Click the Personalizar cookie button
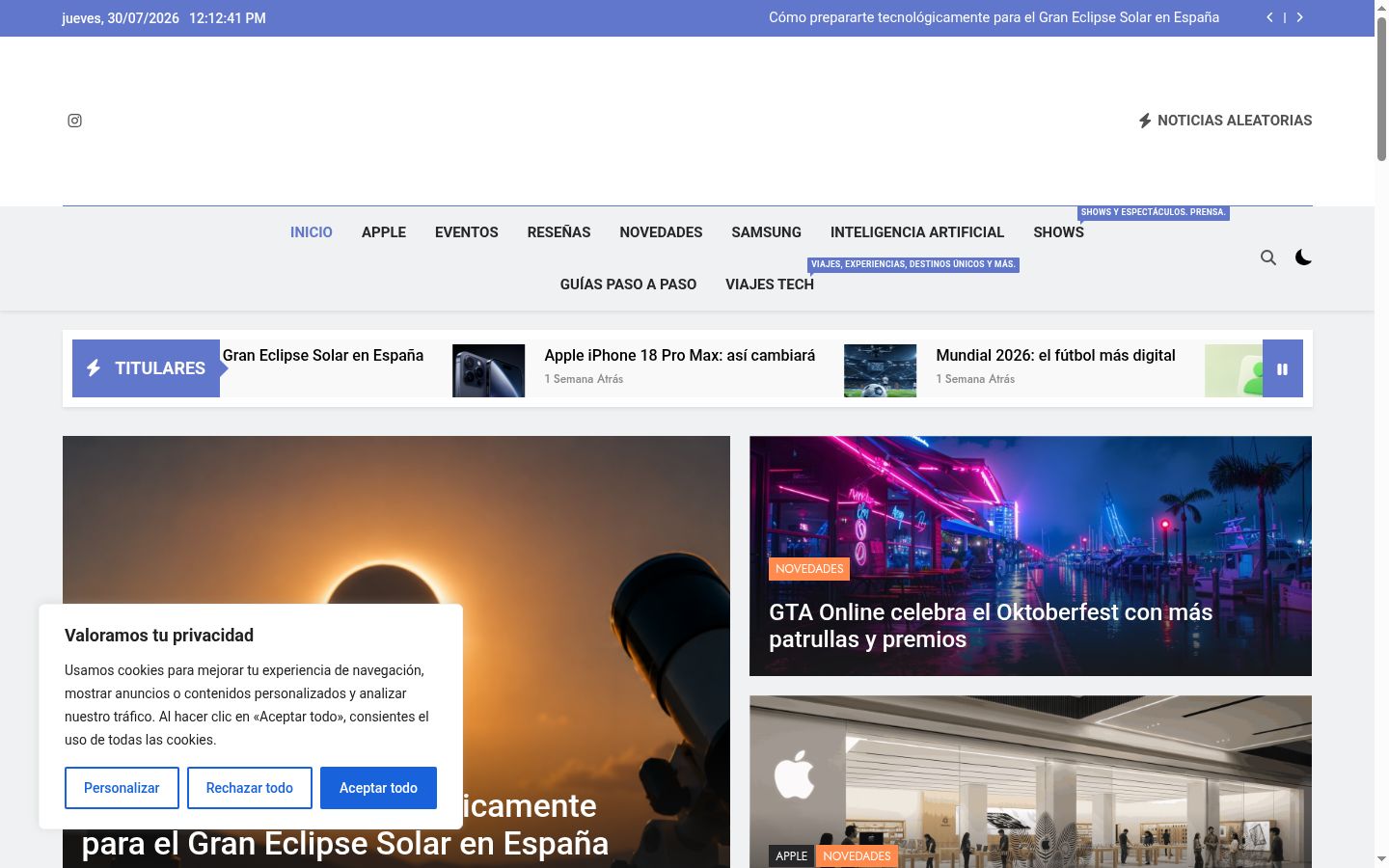 (x=122, y=788)
